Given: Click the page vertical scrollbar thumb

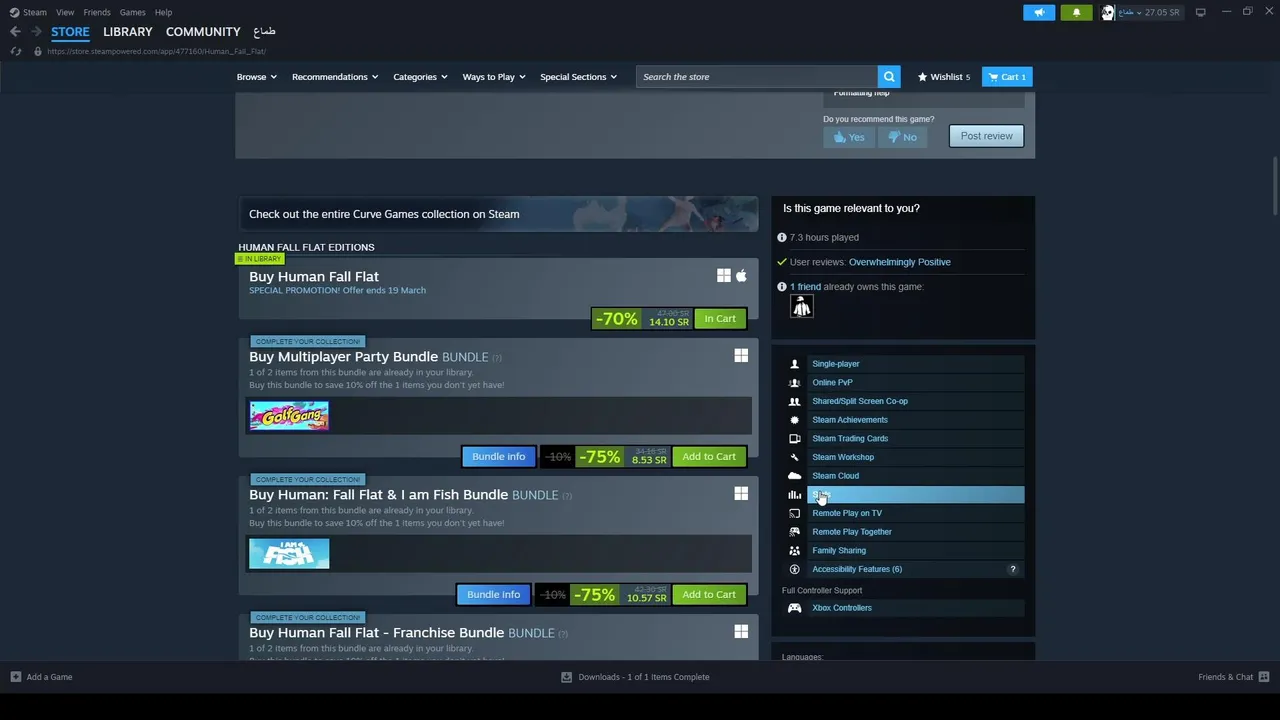Looking at the screenshot, I should point(1274,185).
